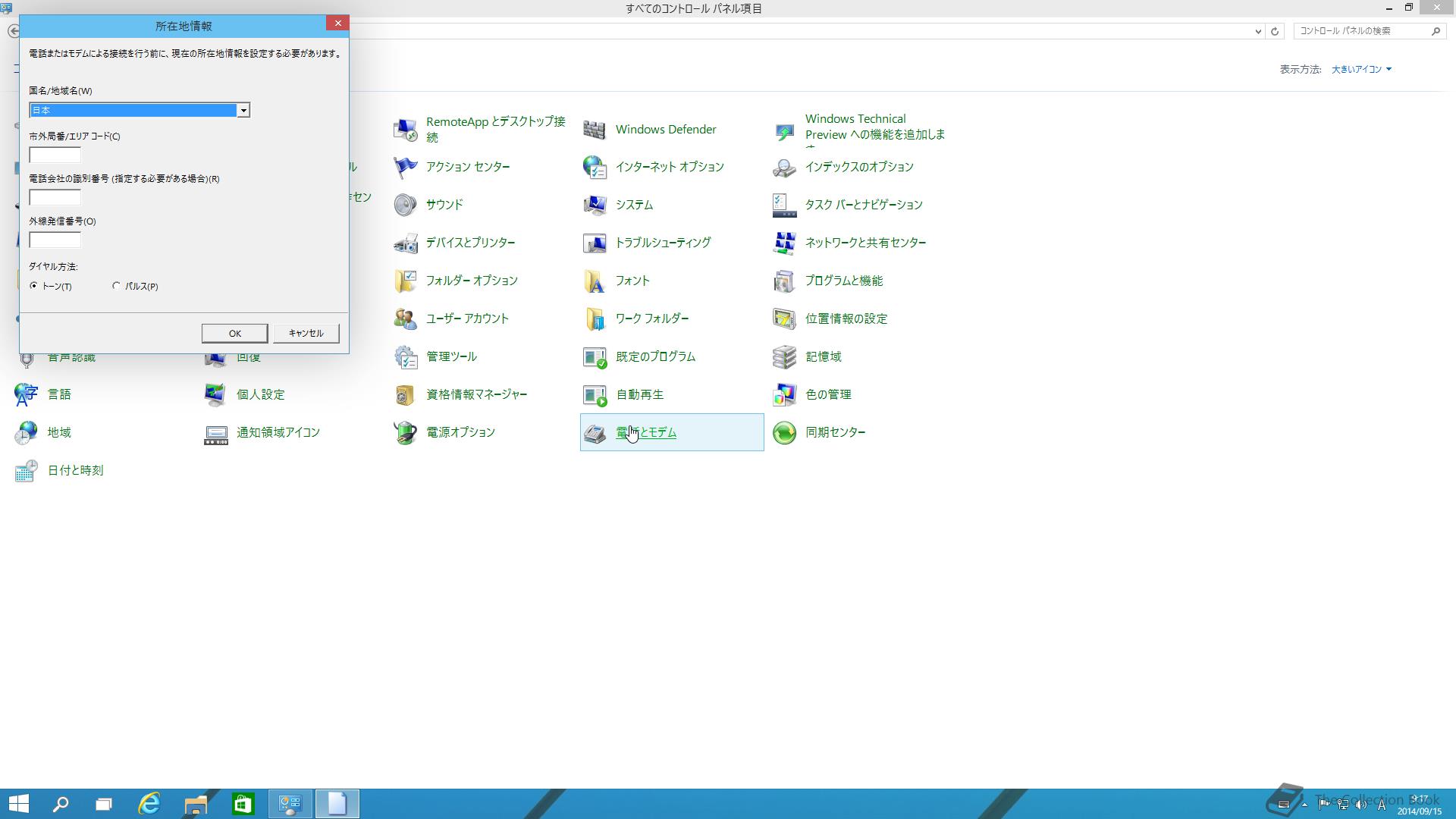This screenshot has height=819, width=1456.
Task: Open RemoteApp and Desktop Connections icon
Action: point(405,130)
